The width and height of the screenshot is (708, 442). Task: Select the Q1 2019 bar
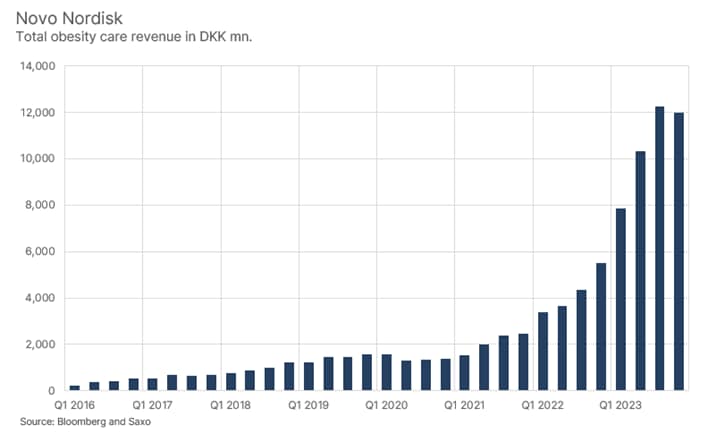(x=309, y=376)
